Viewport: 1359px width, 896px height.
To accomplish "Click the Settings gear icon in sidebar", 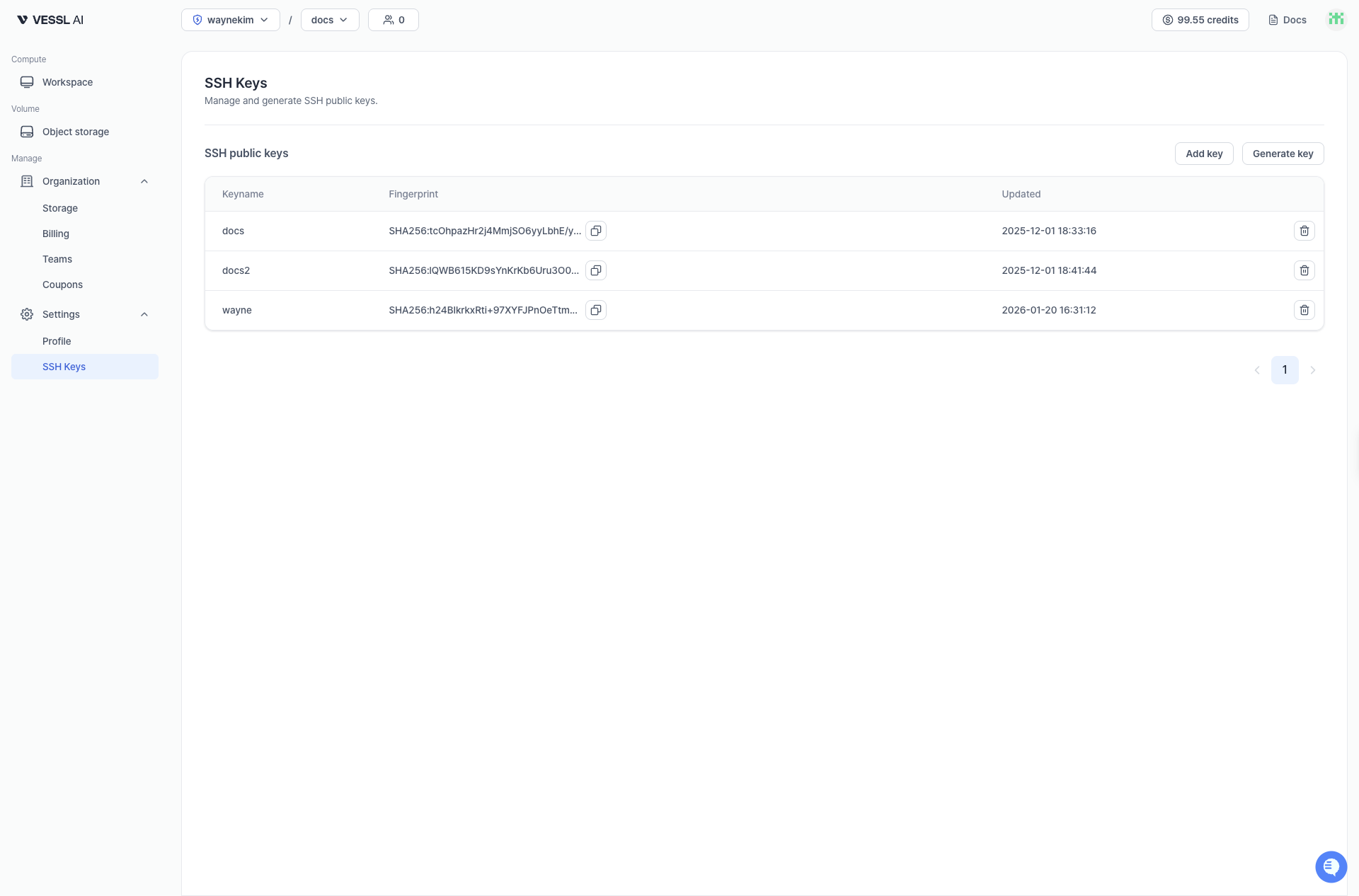I will pos(26,314).
